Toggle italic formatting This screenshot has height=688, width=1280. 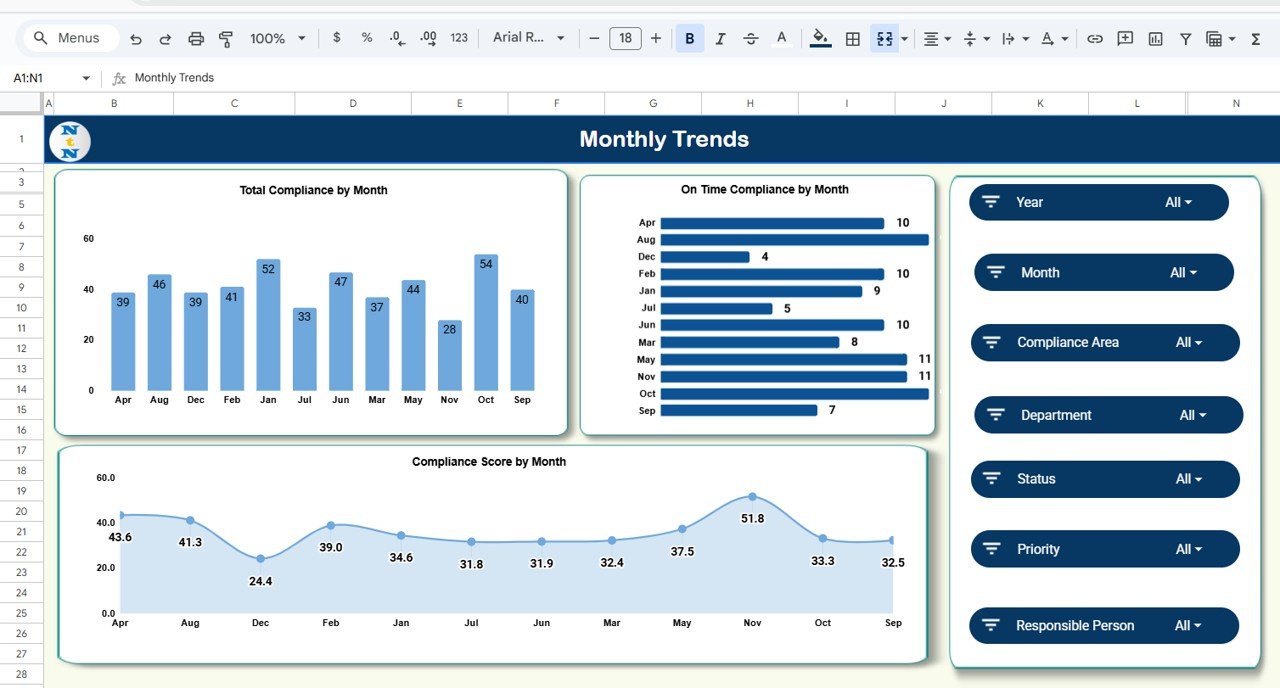coord(721,38)
